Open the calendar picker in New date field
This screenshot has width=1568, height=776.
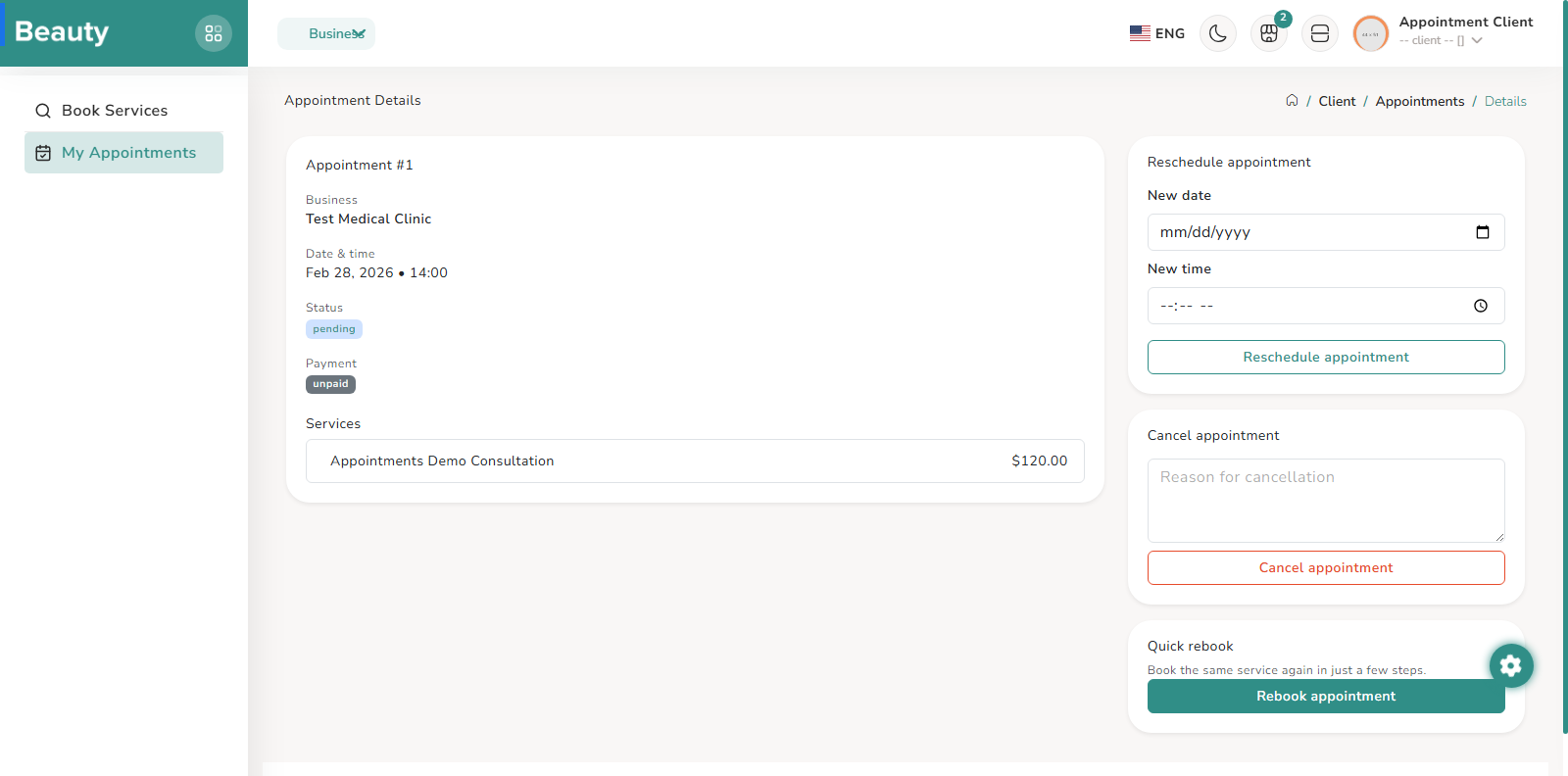pos(1483,232)
